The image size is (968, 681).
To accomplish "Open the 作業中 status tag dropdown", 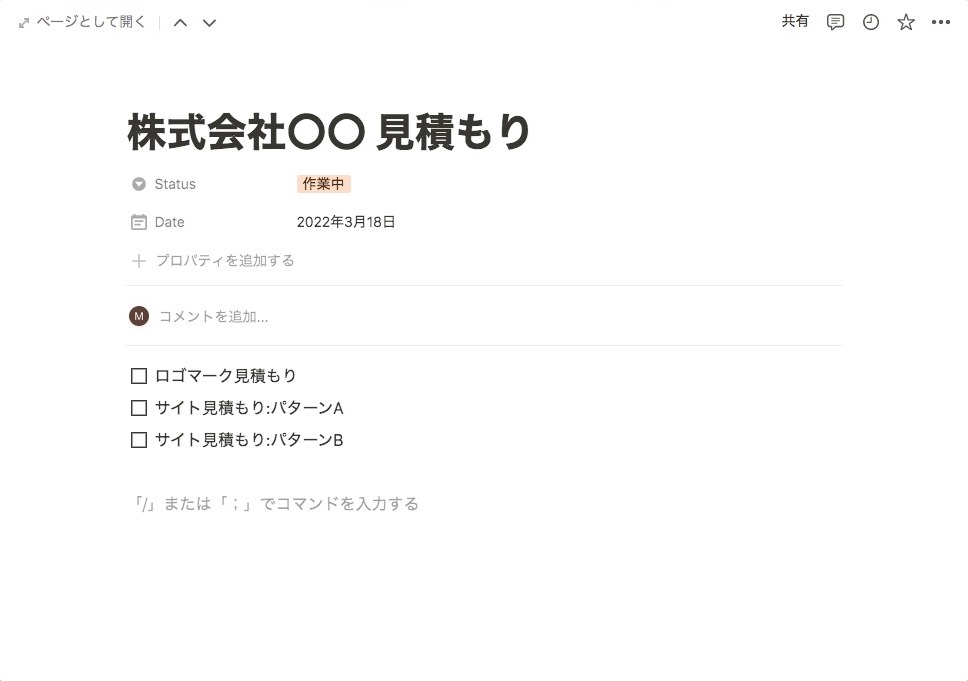I will [323, 184].
